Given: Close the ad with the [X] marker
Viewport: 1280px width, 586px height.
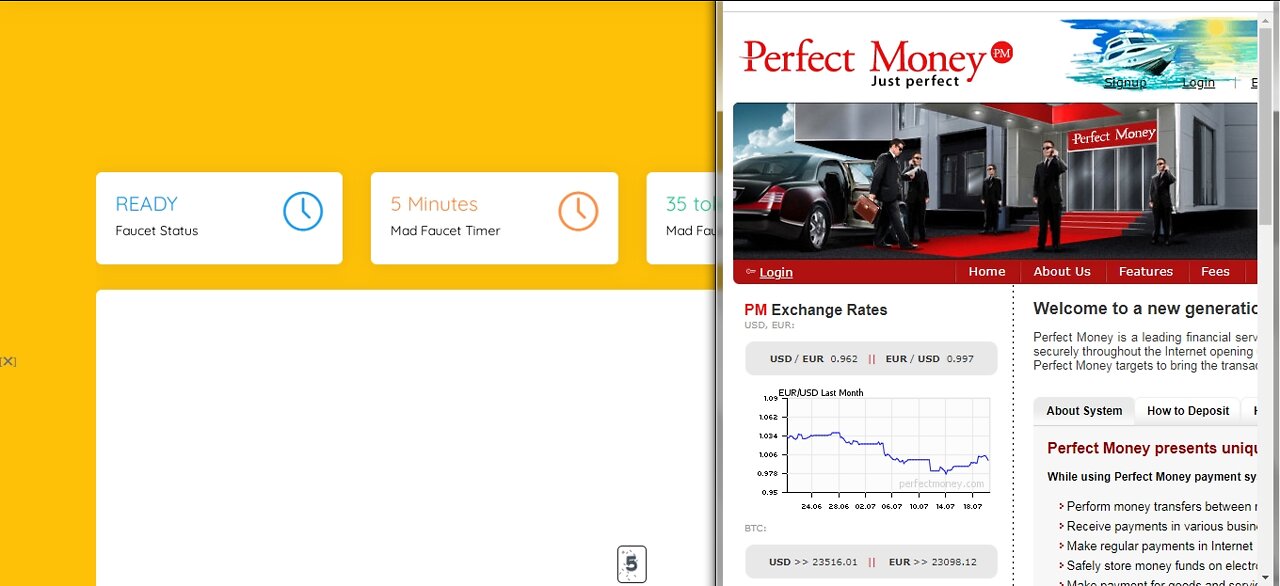Looking at the screenshot, I should point(8,361).
